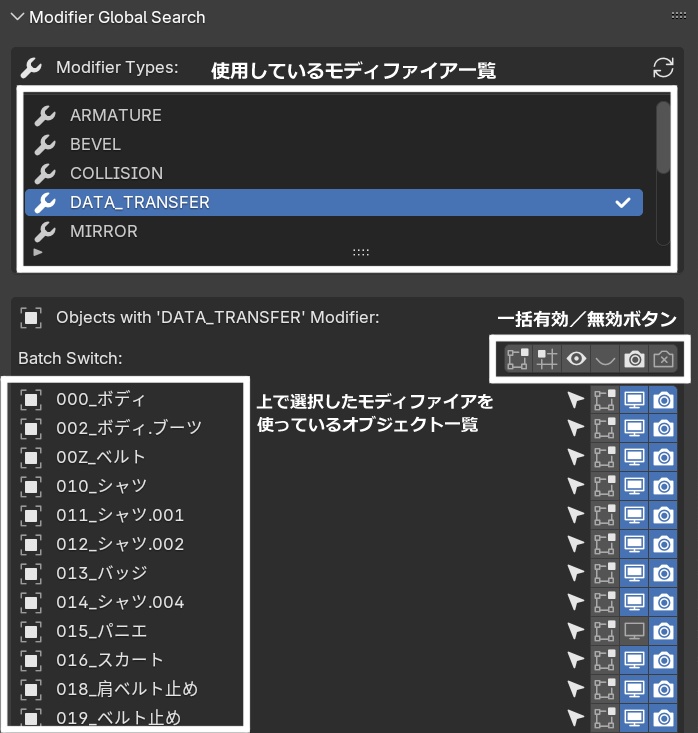Image resolution: width=698 pixels, height=733 pixels.
Task: Batch enable edit mode display
Action: (x=518, y=359)
